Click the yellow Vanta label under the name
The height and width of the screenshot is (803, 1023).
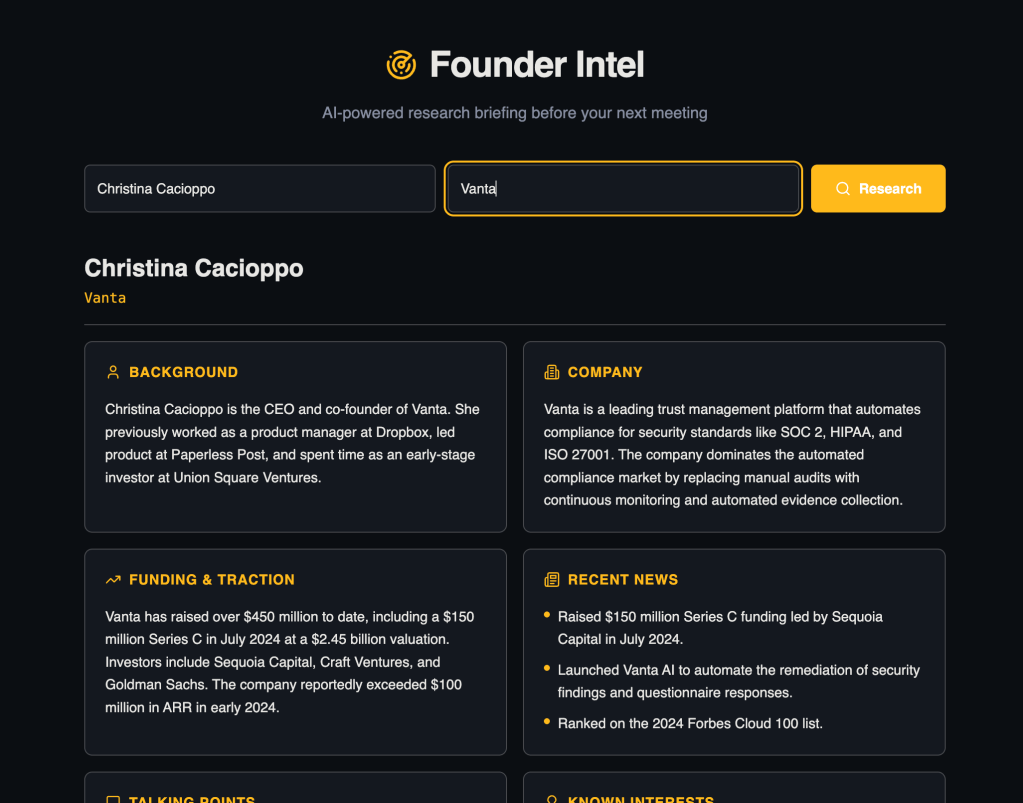[105, 298]
